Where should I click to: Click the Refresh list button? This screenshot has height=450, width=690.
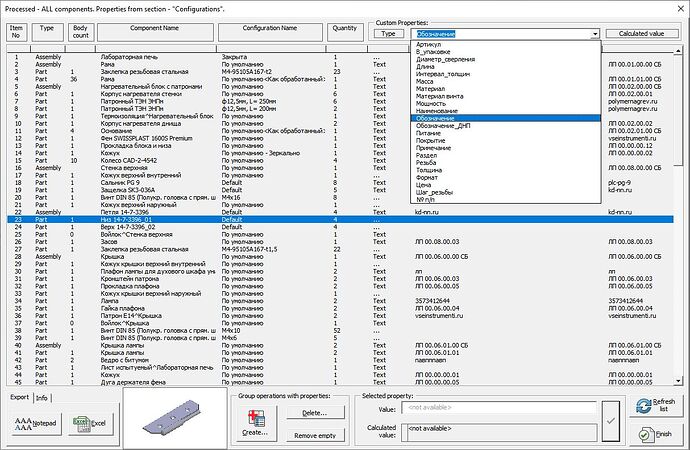point(656,405)
